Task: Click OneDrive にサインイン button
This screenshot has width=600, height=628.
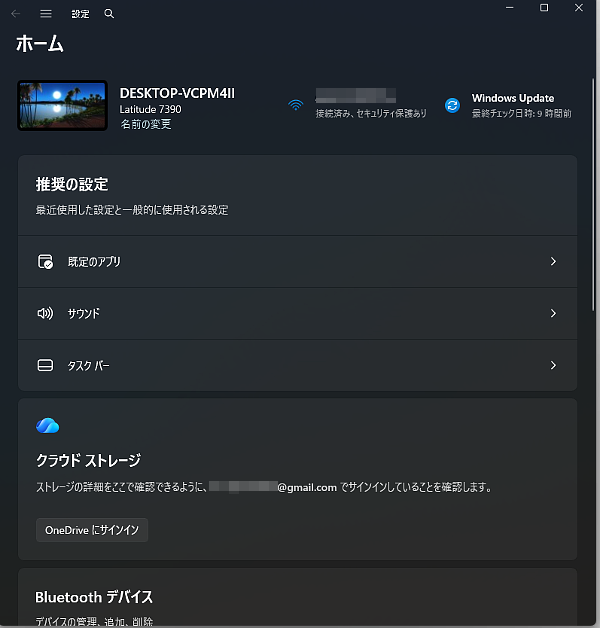Action: click(92, 530)
